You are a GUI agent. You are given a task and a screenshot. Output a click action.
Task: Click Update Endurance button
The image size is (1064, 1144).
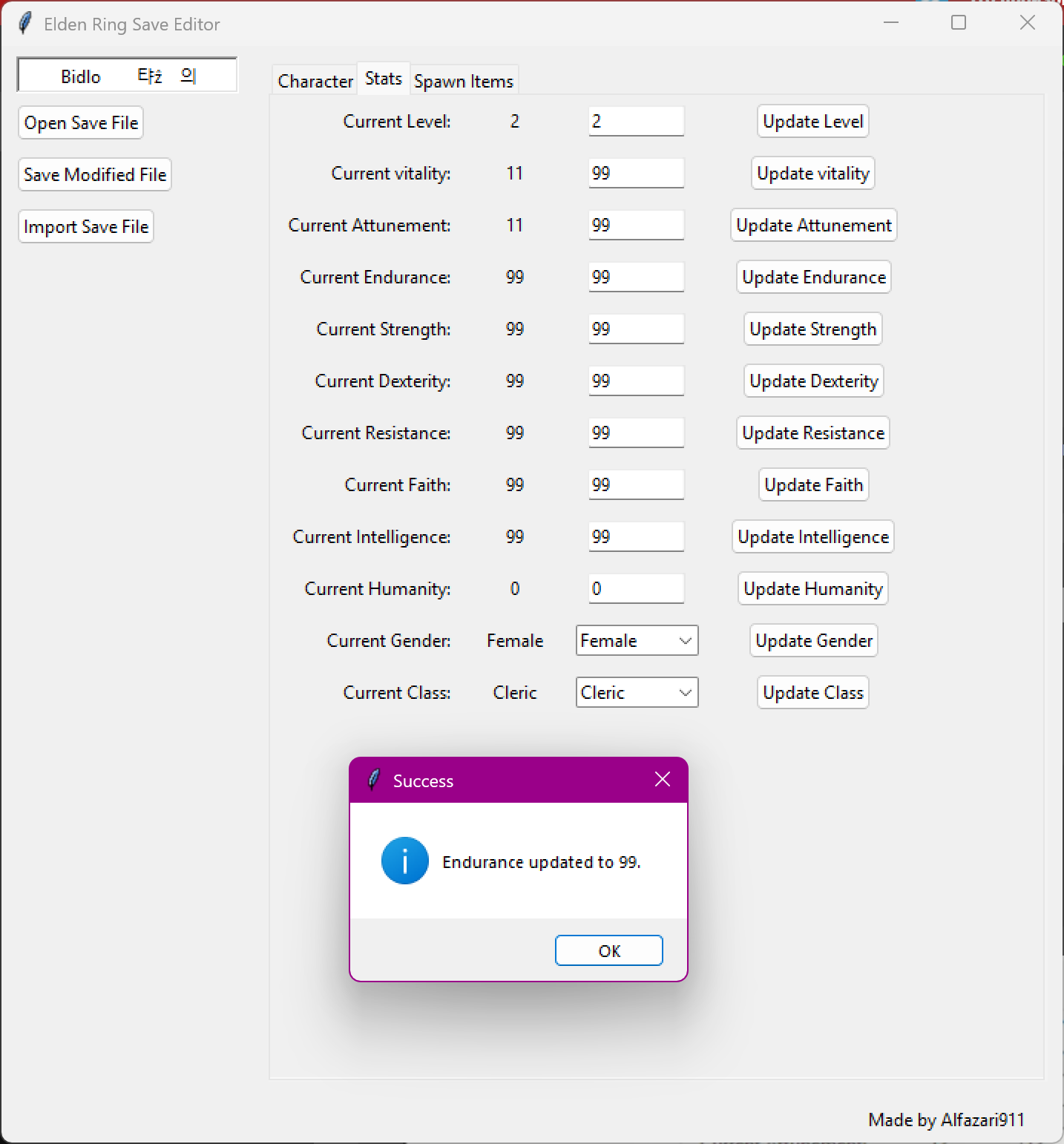tap(814, 277)
